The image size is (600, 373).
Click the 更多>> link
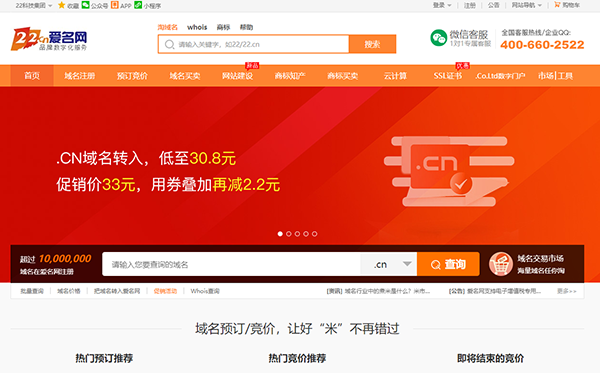pyautogui.click(x=567, y=291)
